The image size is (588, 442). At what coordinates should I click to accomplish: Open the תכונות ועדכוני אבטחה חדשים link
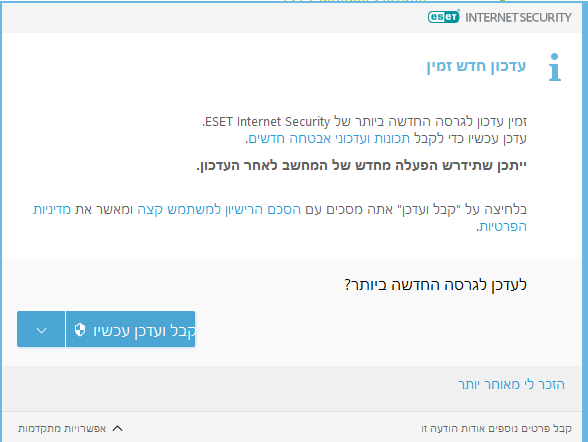point(330,139)
